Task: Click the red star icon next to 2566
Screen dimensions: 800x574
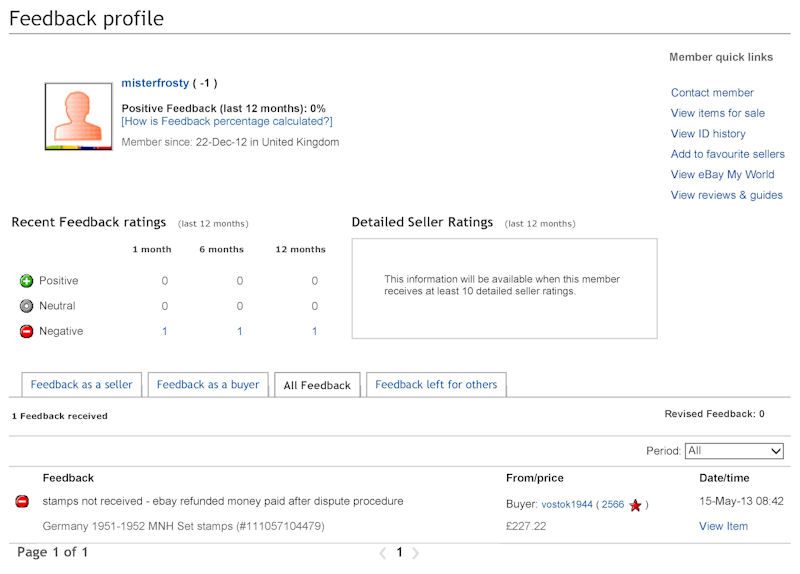Action: [635, 505]
